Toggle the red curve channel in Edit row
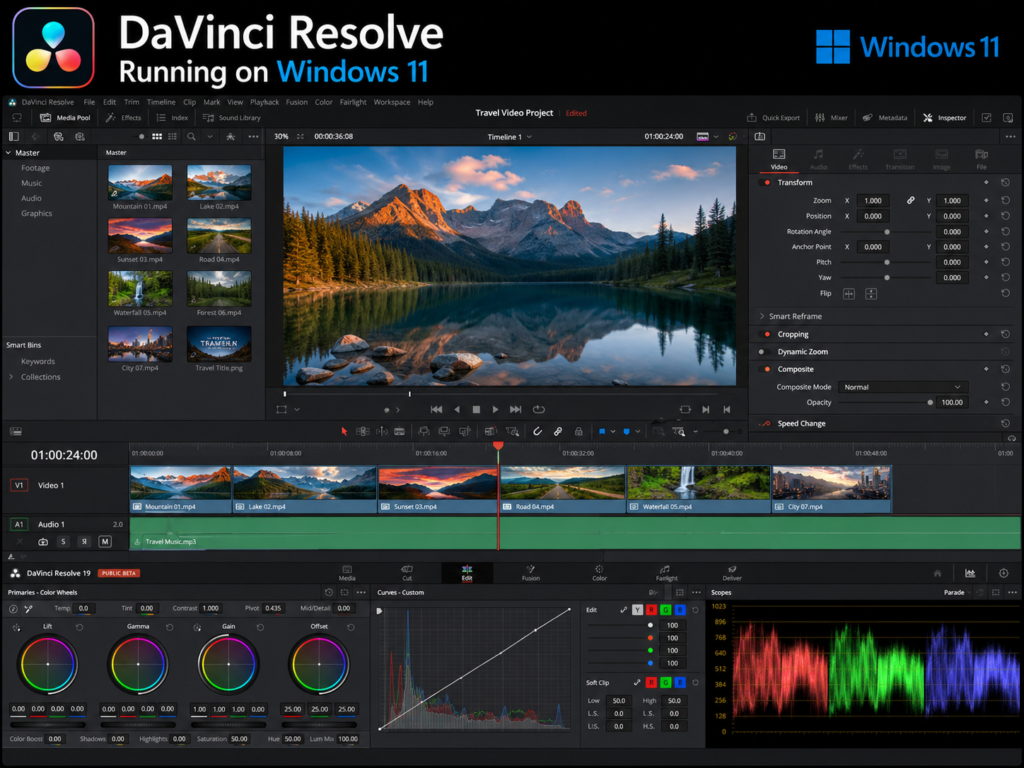The image size is (1024, 768). [x=651, y=610]
